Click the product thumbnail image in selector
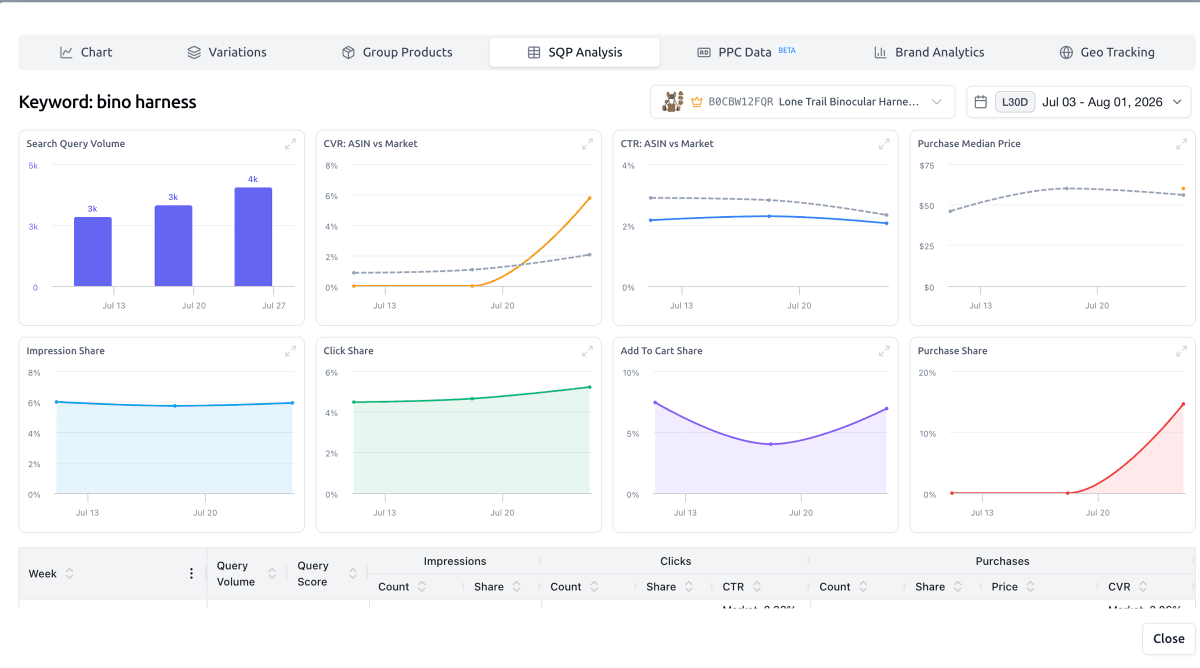 pyautogui.click(x=673, y=101)
